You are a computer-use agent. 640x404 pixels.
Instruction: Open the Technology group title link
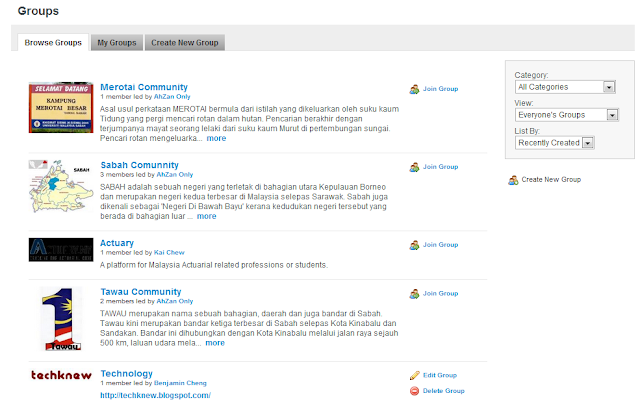(127, 373)
